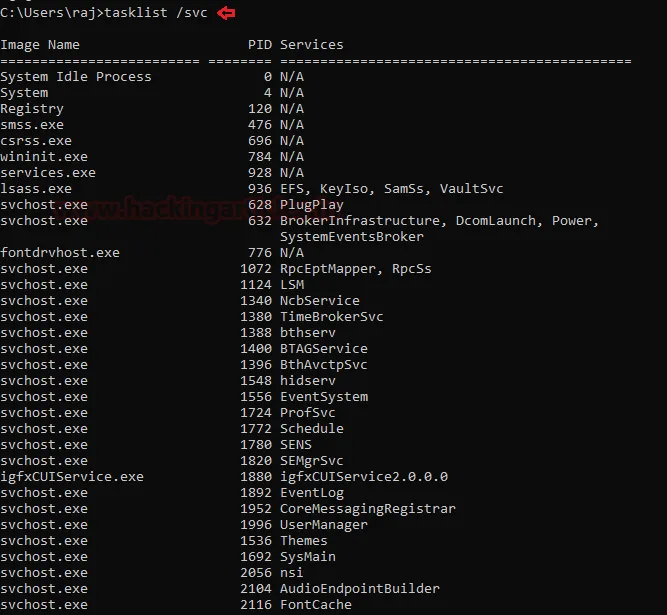Click the CoreMessagingRegistrar service text

[x=367, y=509]
